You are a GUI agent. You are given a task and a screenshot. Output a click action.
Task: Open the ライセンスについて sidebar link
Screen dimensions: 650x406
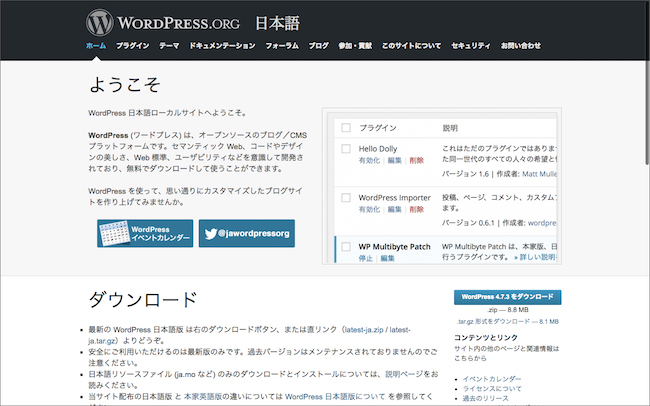coord(492,389)
